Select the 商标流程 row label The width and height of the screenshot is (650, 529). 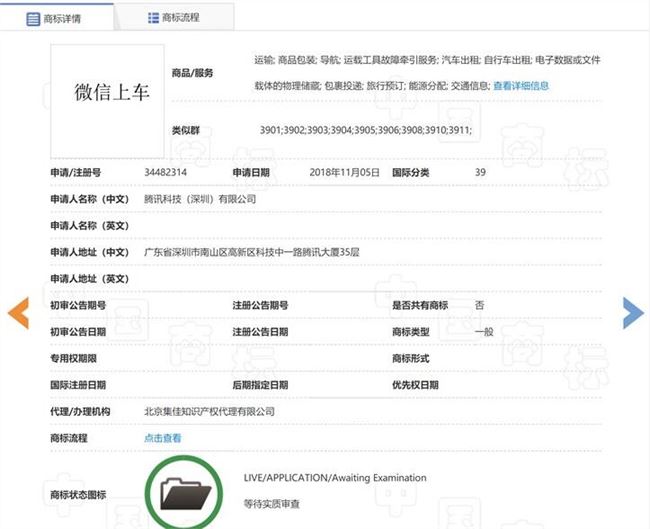(69, 438)
